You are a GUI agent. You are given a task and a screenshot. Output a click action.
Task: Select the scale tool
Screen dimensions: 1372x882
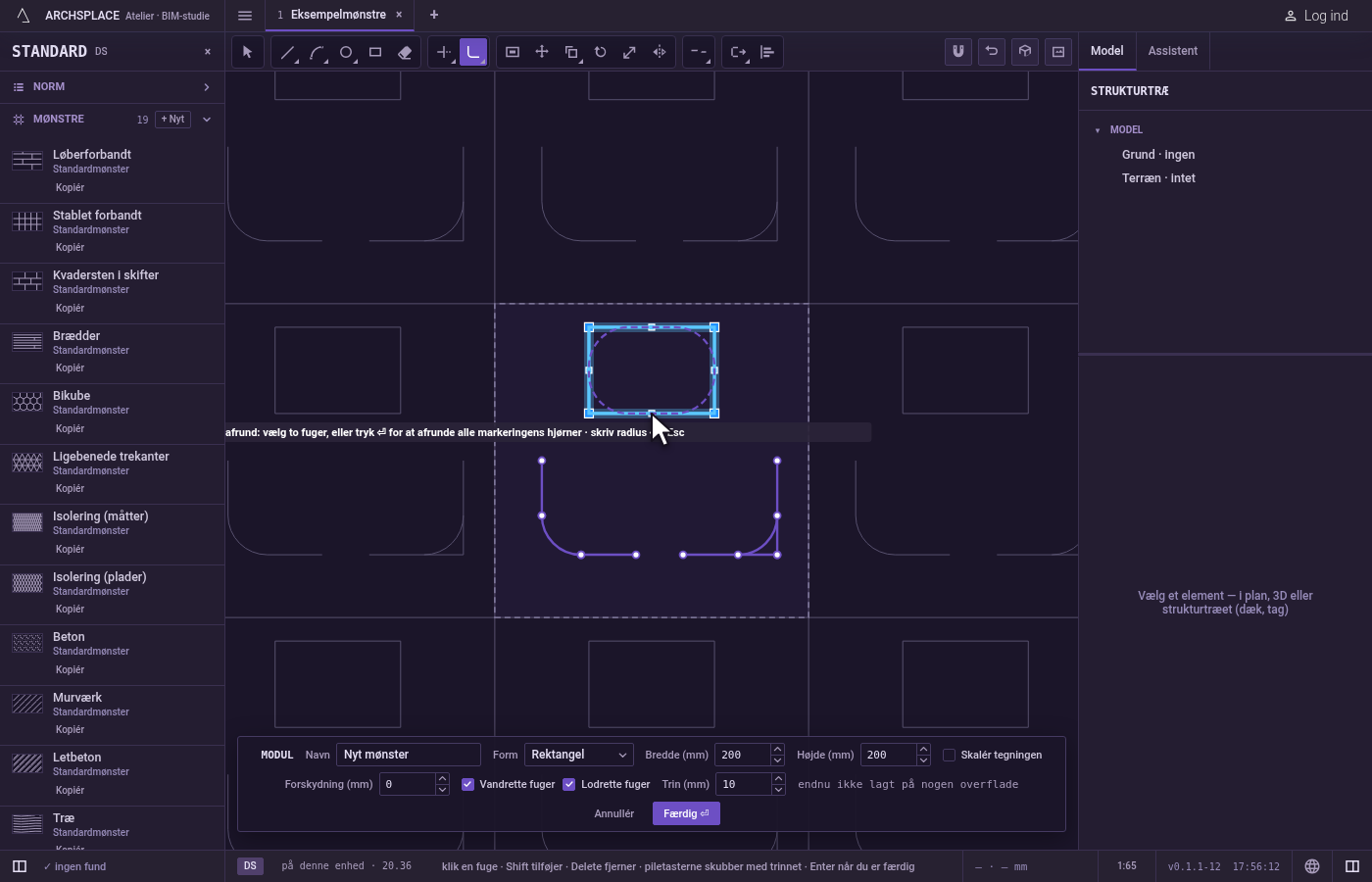[x=630, y=52]
